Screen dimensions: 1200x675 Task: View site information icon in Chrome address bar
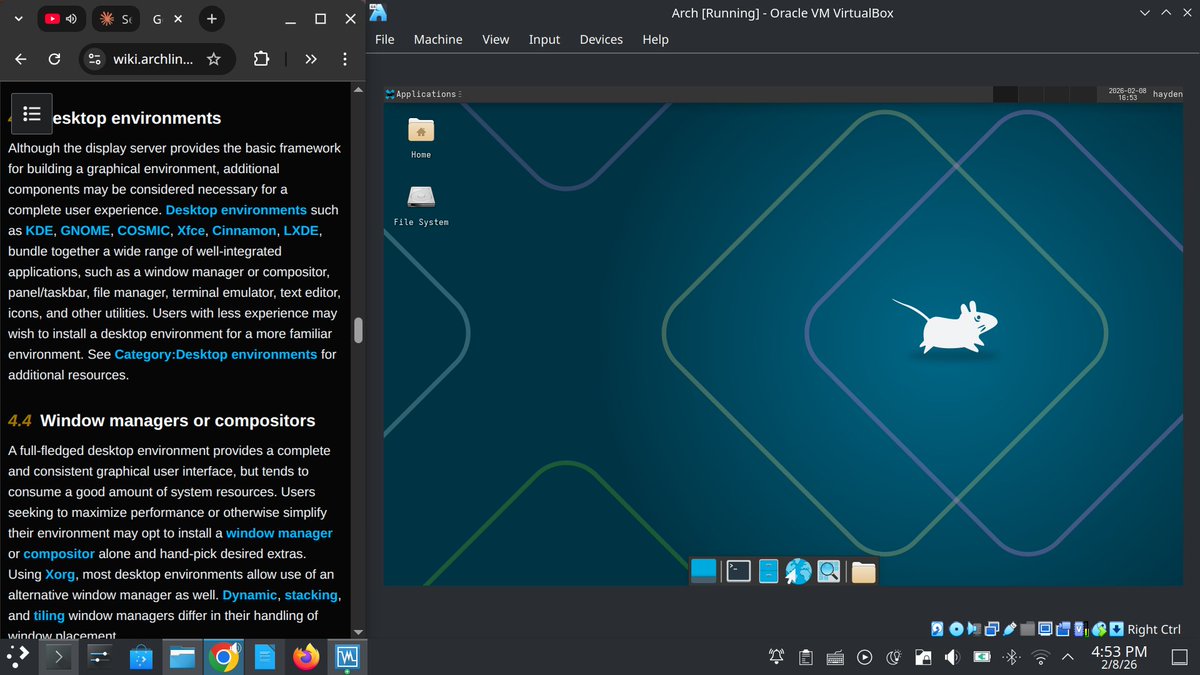click(94, 59)
